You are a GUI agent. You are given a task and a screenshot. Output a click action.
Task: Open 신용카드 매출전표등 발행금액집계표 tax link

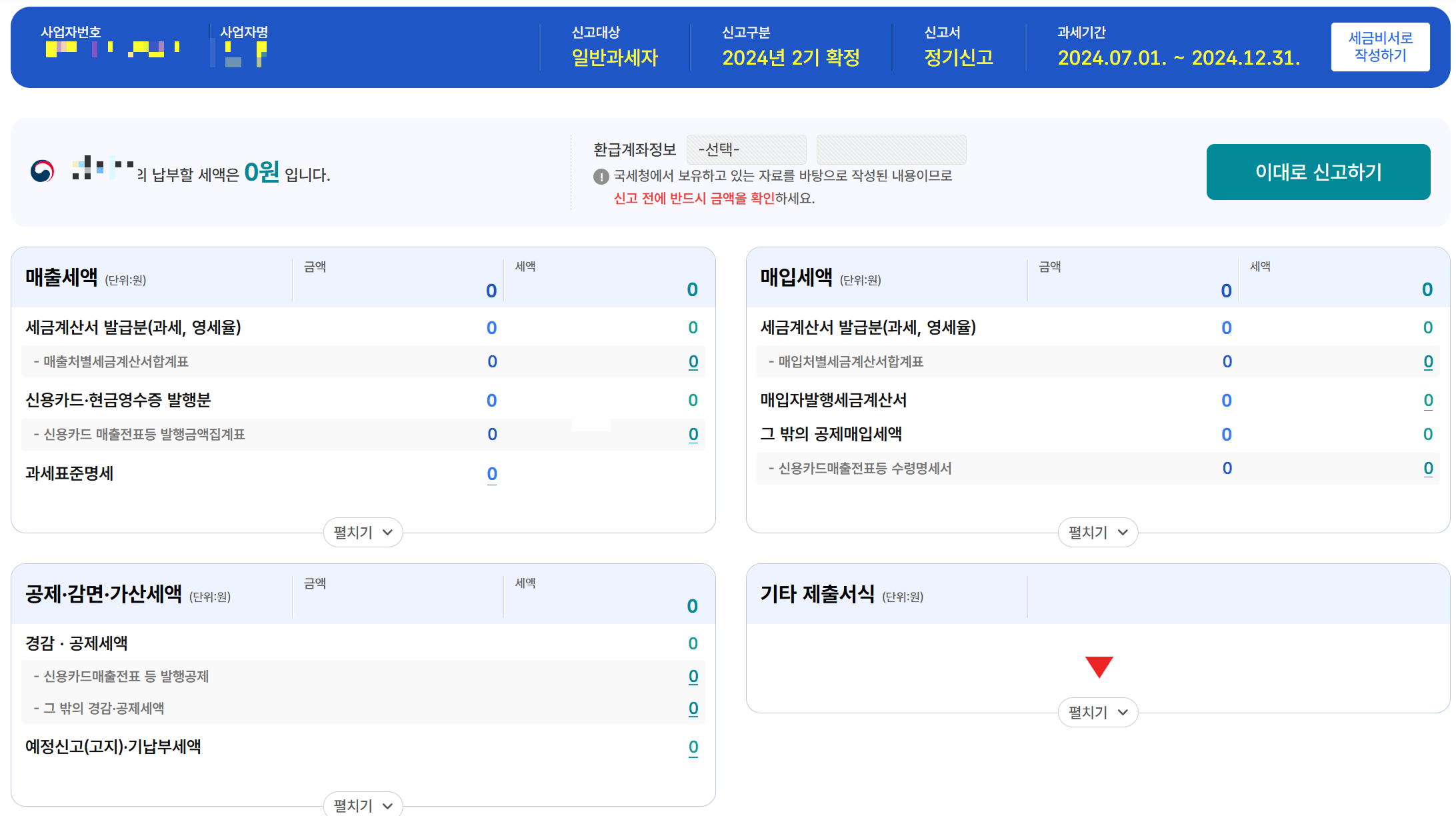[x=693, y=435]
